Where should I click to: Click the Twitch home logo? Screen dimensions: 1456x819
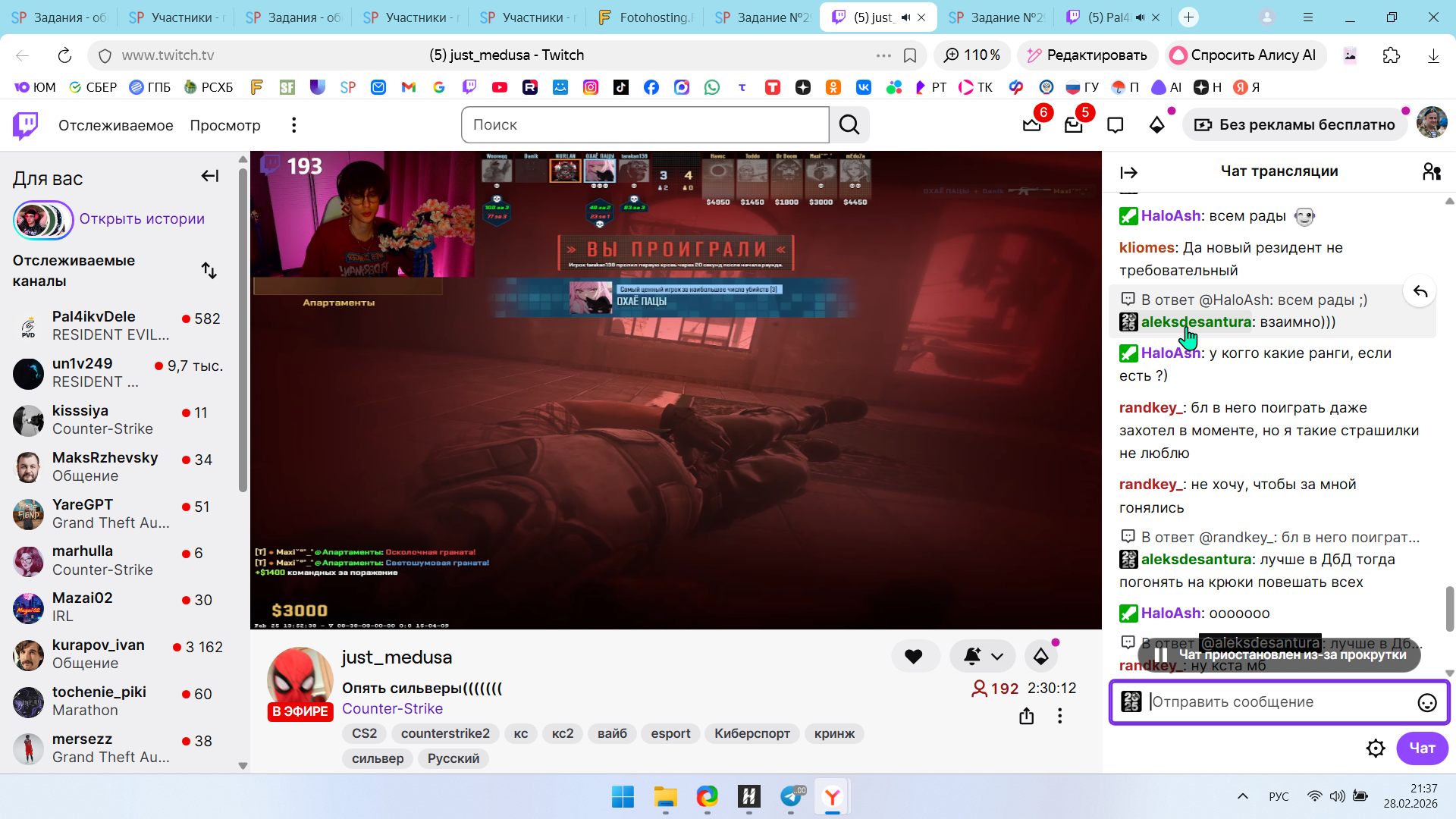tap(26, 125)
